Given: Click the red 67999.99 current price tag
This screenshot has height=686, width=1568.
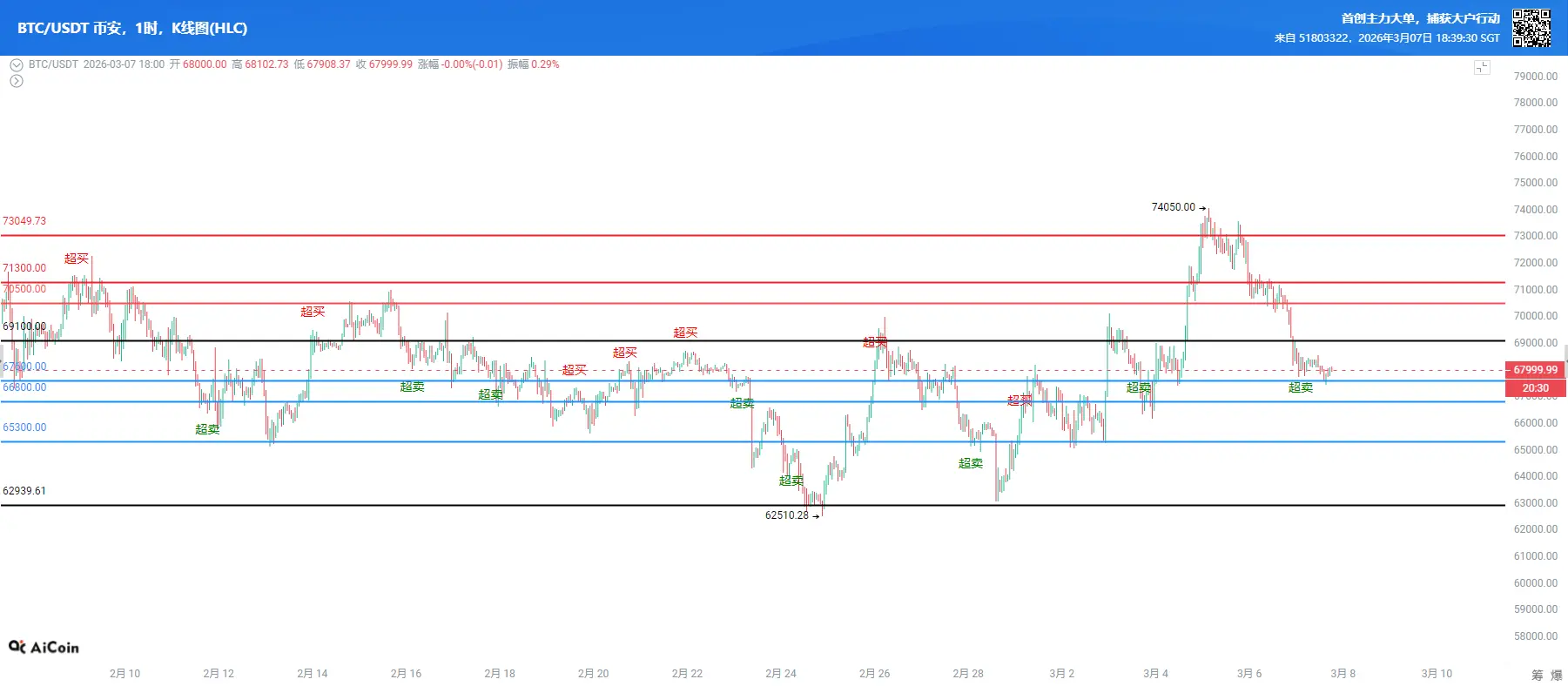Looking at the screenshot, I should 1536,370.
